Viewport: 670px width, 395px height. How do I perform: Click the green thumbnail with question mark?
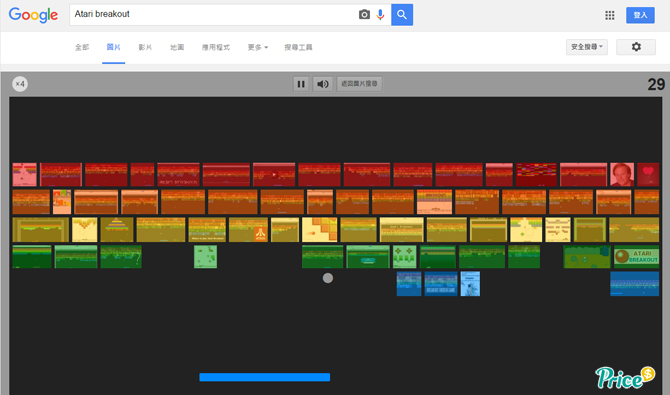pos(121,256)
